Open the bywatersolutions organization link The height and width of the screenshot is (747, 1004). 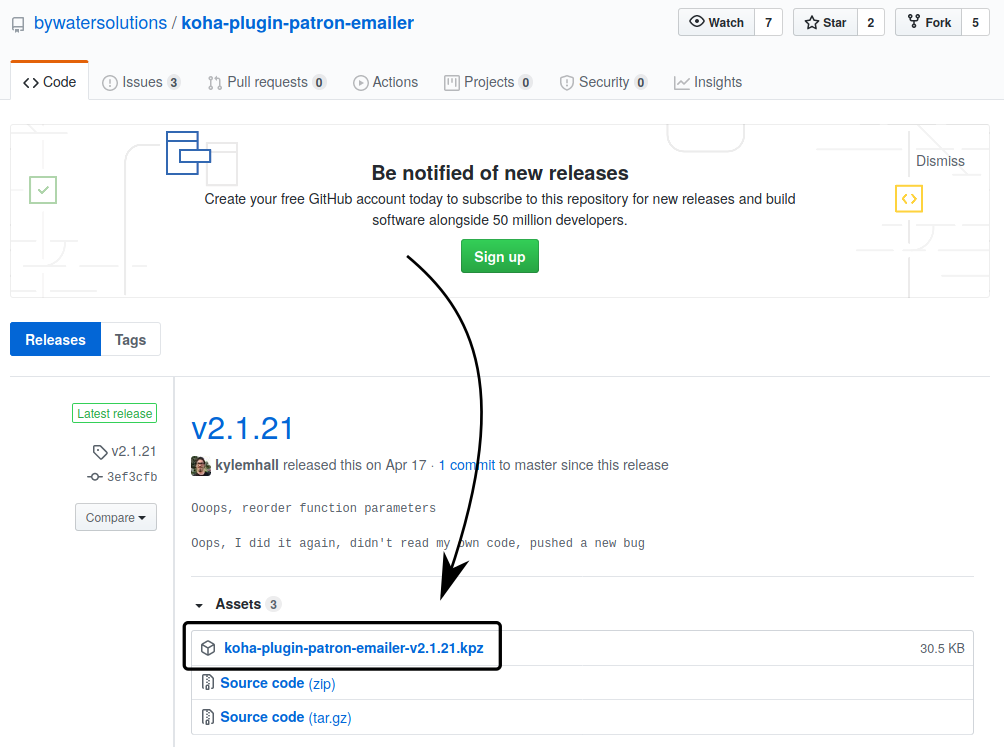(x=100, y=23)
